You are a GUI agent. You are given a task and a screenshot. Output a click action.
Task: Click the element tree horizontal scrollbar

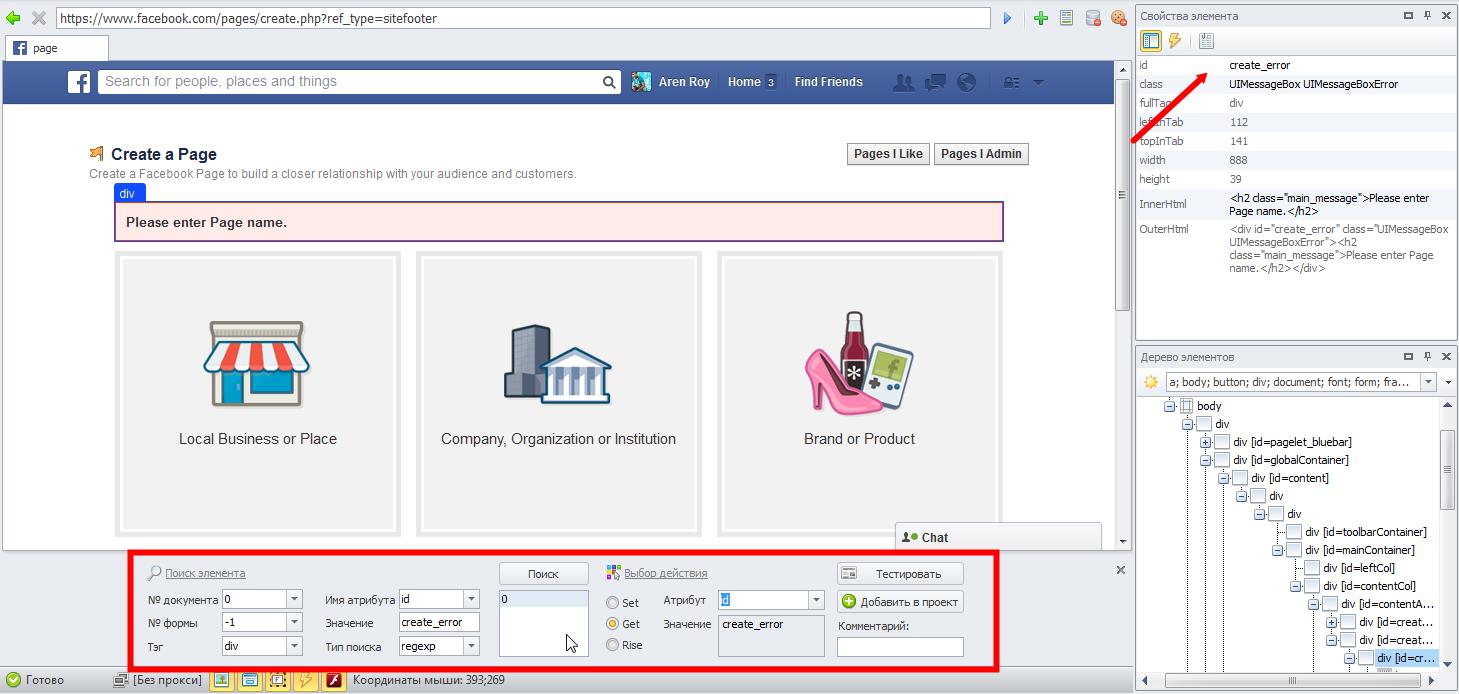pyautogui.click(x=1293, y=681)
